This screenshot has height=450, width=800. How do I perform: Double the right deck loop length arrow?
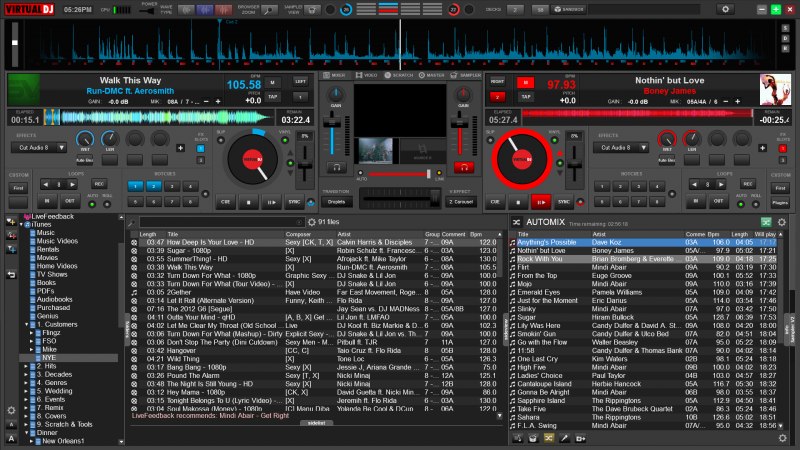pos(720,184)
